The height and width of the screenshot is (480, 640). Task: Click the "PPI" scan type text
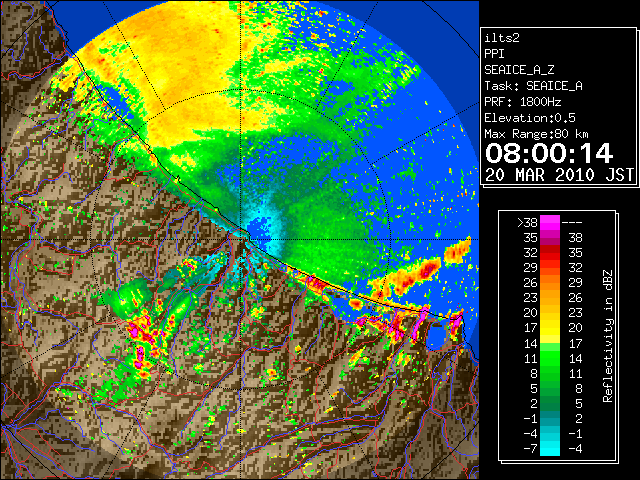click(494, 54)
